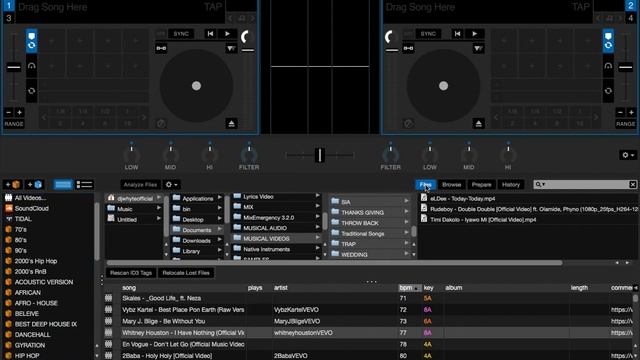Click the Analyze Files button
The height and width of the screenshot is (360, 640).
point(140,185)
